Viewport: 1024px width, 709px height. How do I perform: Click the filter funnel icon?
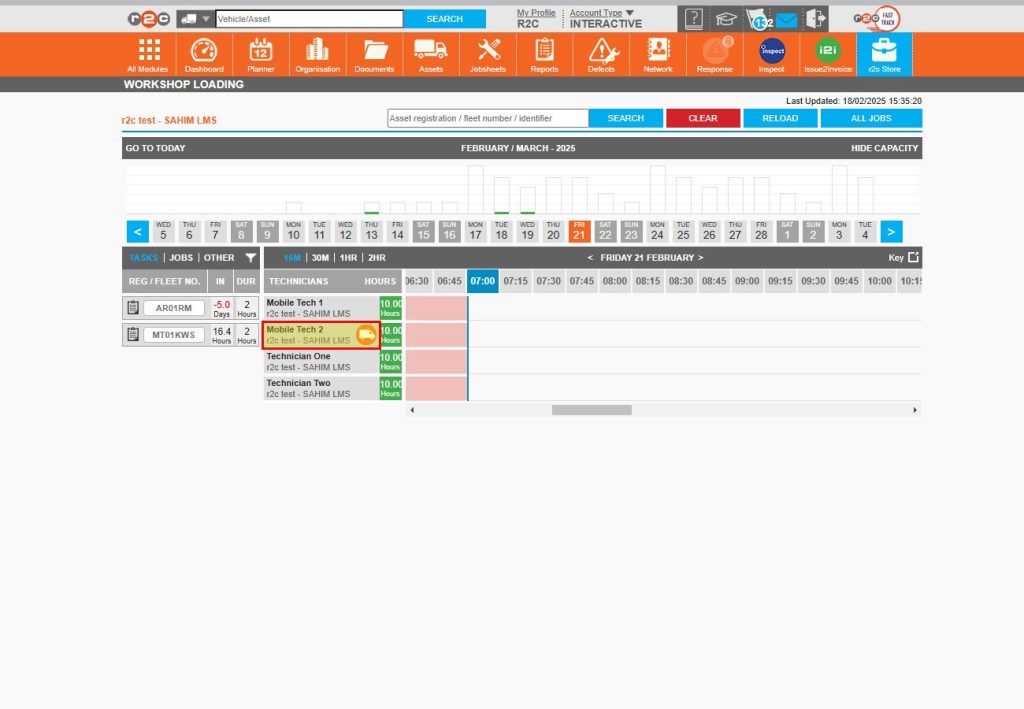tap(252, 257)
